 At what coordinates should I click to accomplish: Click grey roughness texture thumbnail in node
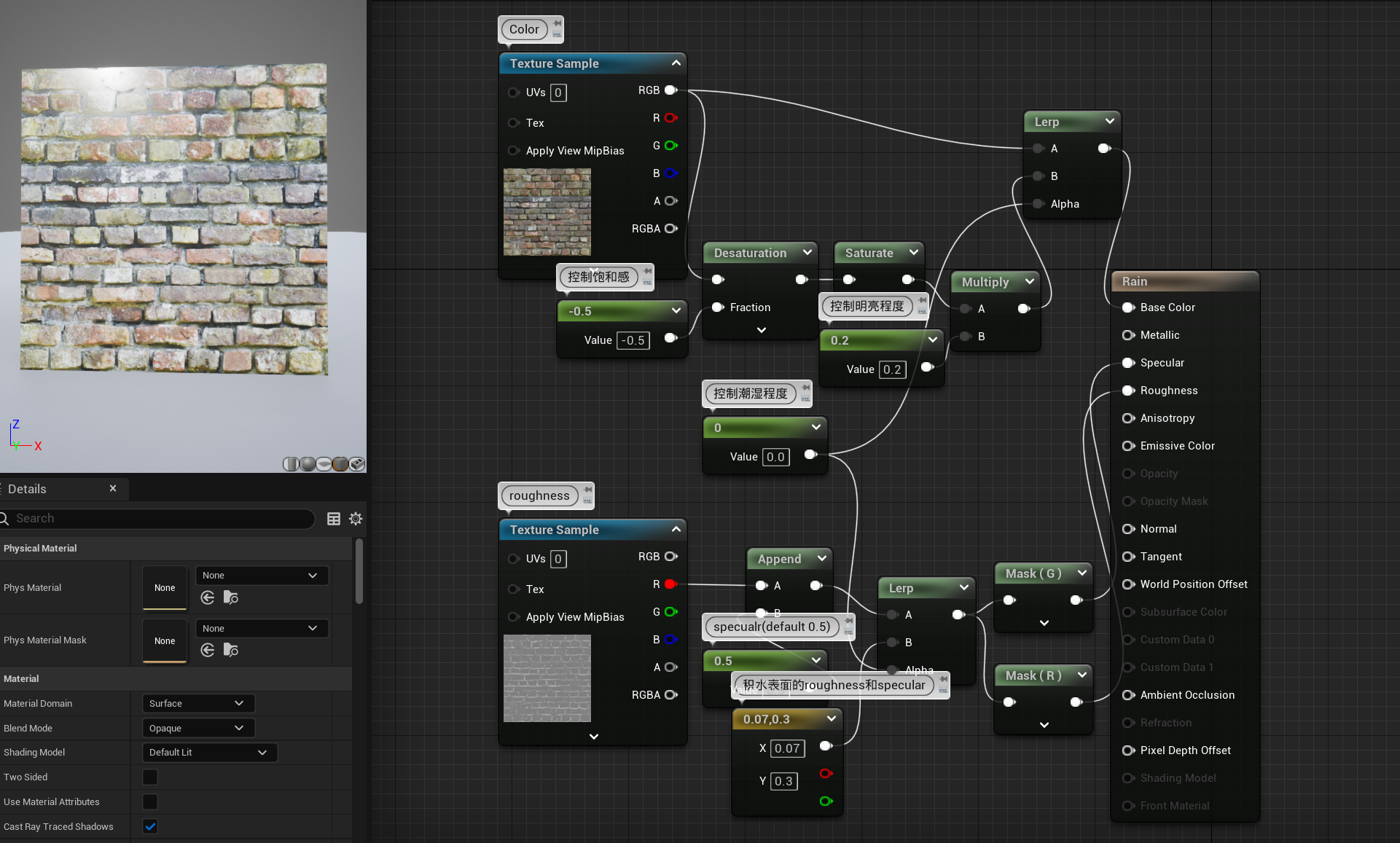coord(547,678)
